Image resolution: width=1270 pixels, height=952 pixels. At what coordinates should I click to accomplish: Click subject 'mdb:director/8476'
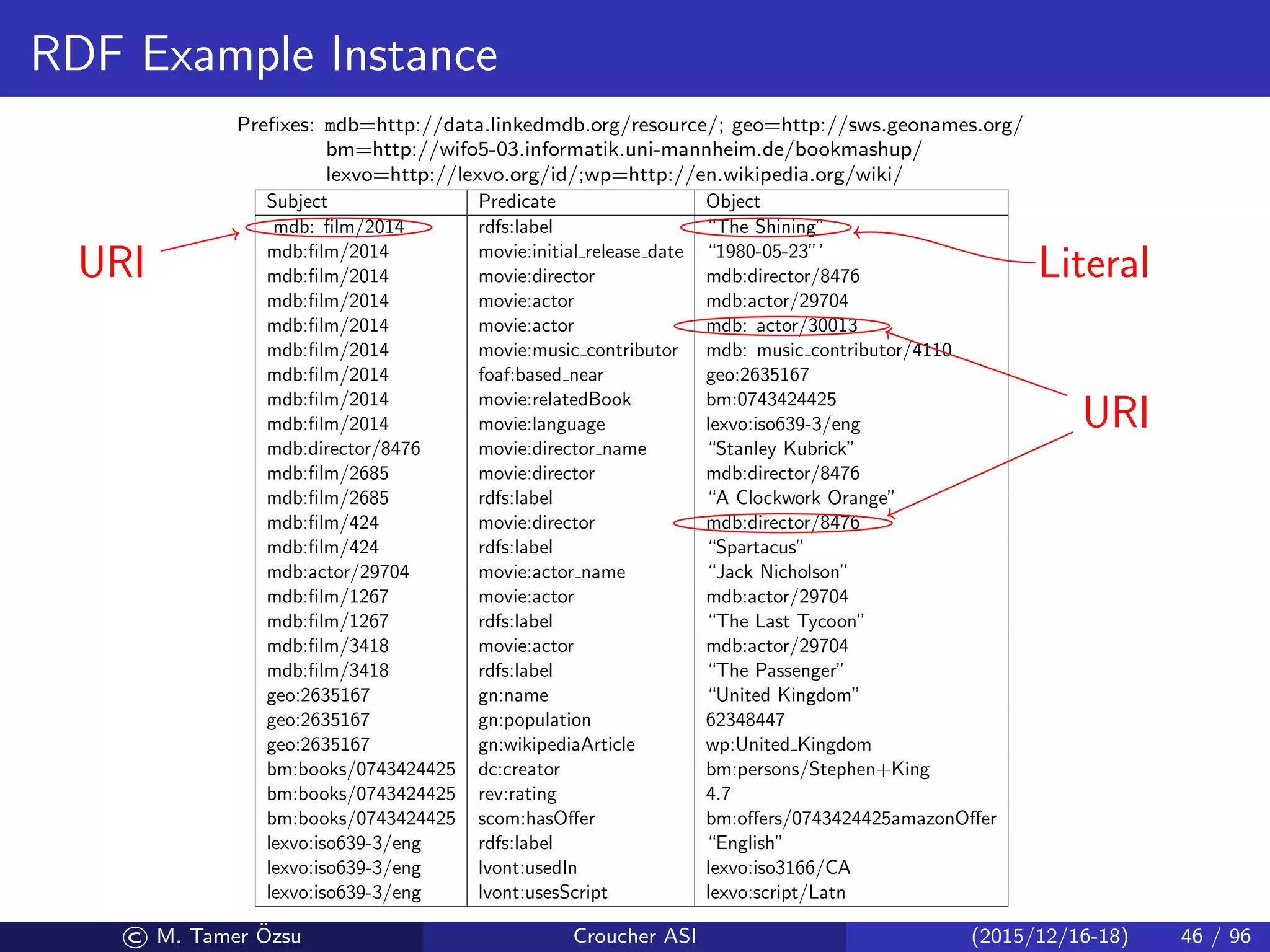tap(343, 449)
